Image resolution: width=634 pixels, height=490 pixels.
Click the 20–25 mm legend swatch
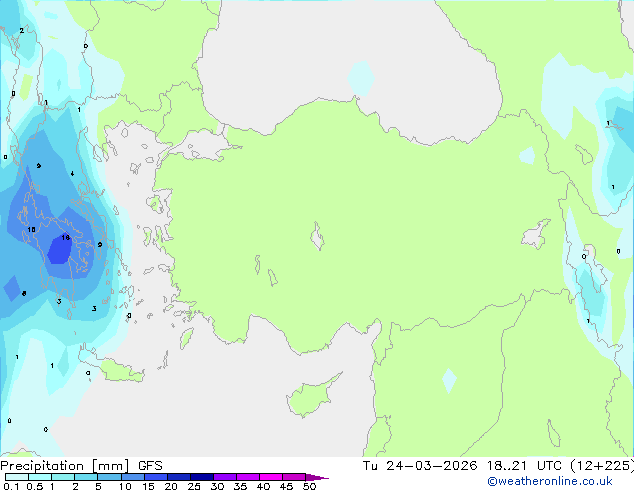(179, 477)
